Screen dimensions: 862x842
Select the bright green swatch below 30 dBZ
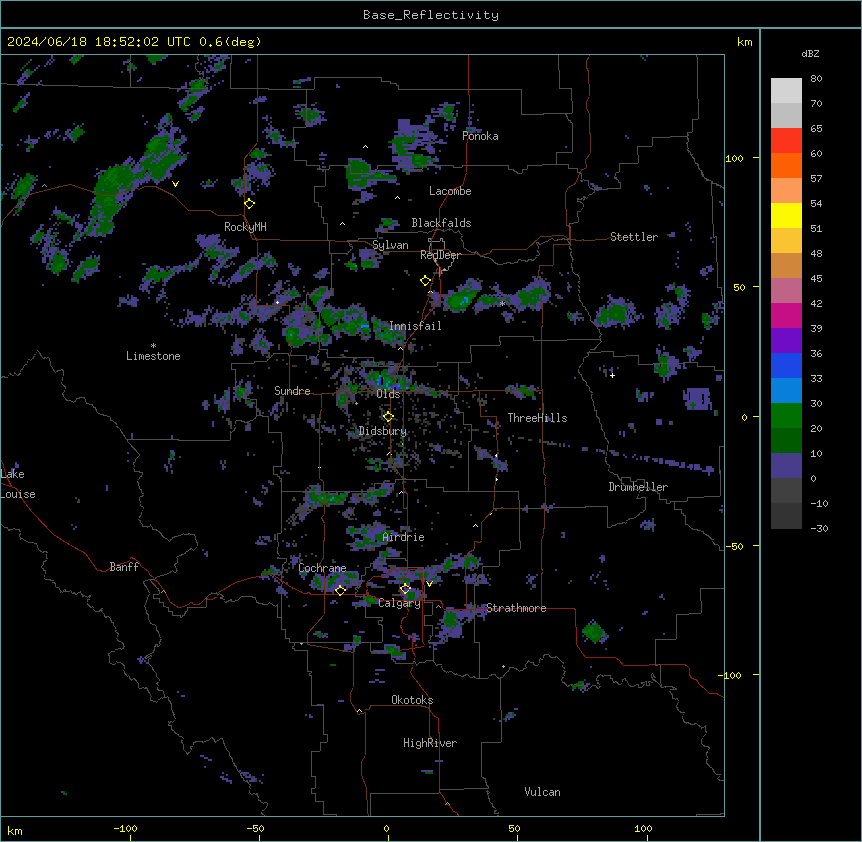pos(786,416)
